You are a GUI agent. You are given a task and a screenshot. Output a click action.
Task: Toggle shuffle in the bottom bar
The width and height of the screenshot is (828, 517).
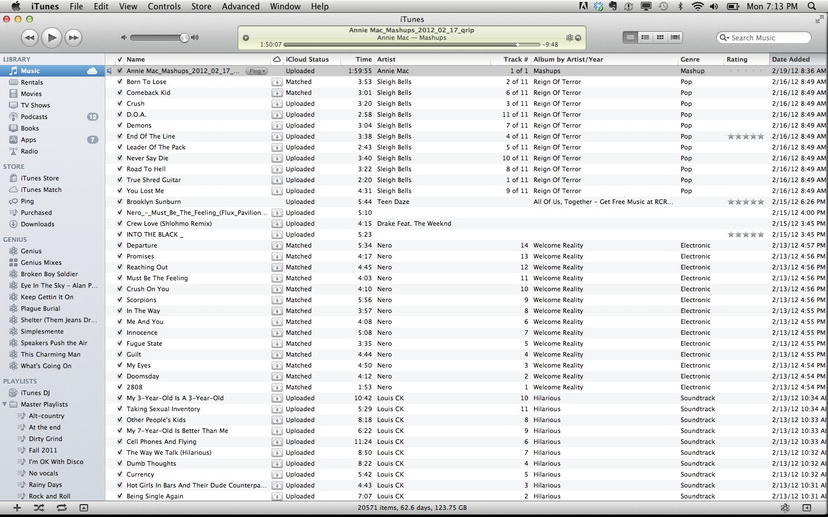tap(39, 508)
